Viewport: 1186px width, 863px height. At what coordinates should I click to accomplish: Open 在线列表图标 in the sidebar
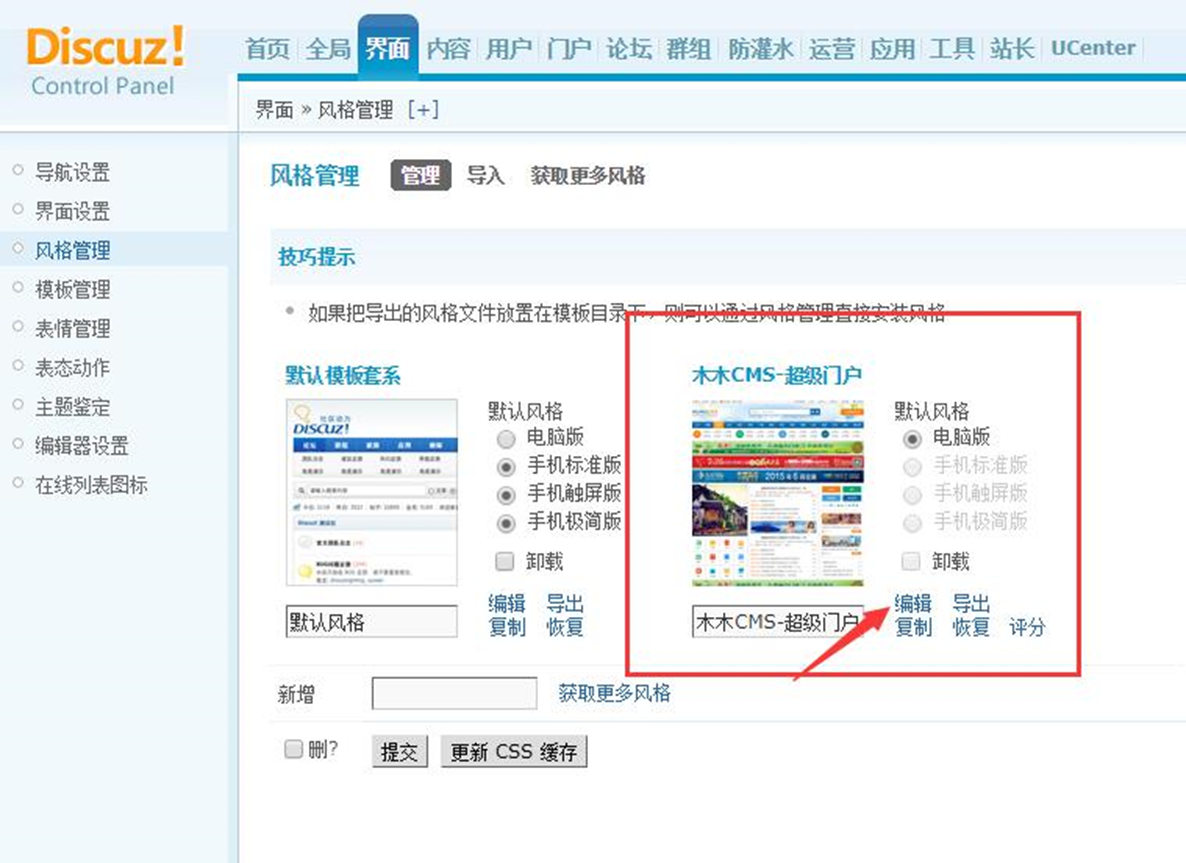[91, 485]
